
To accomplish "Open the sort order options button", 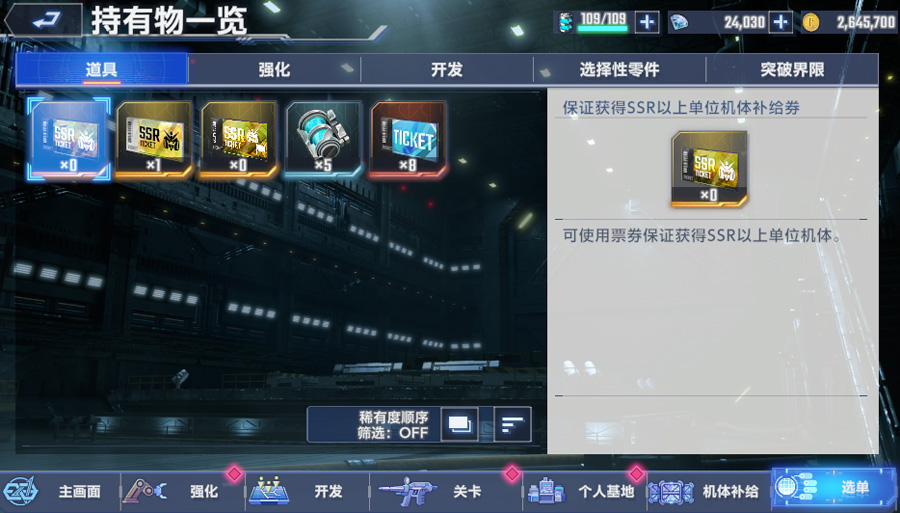I will point(513,425).
